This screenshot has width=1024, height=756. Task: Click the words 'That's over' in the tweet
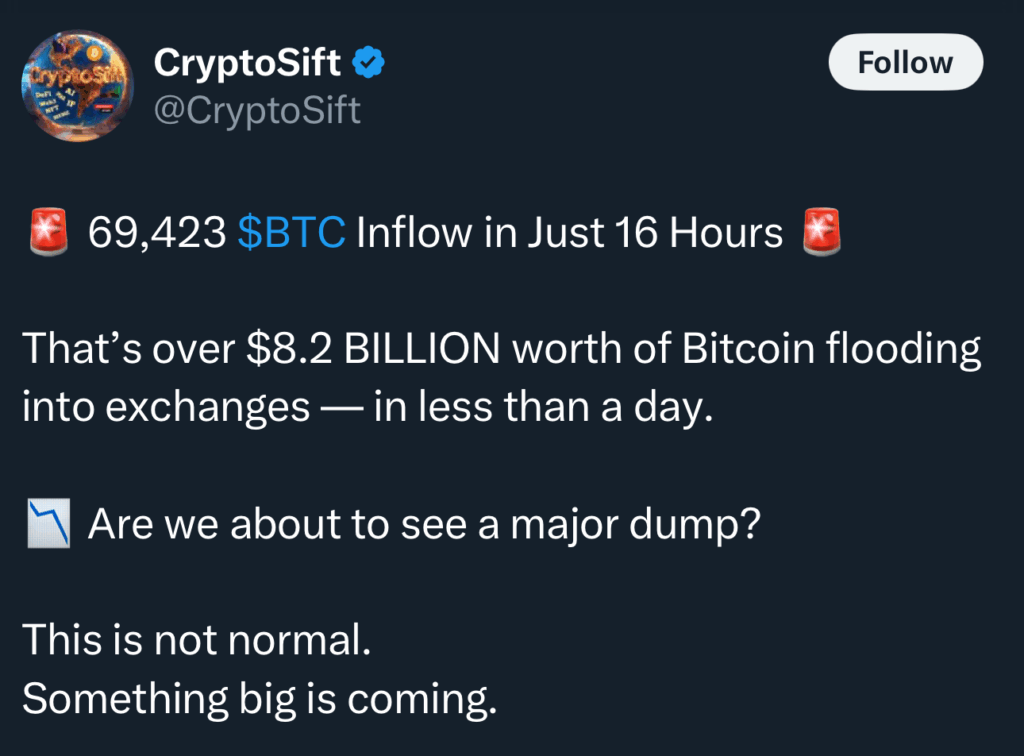[128, 349]
